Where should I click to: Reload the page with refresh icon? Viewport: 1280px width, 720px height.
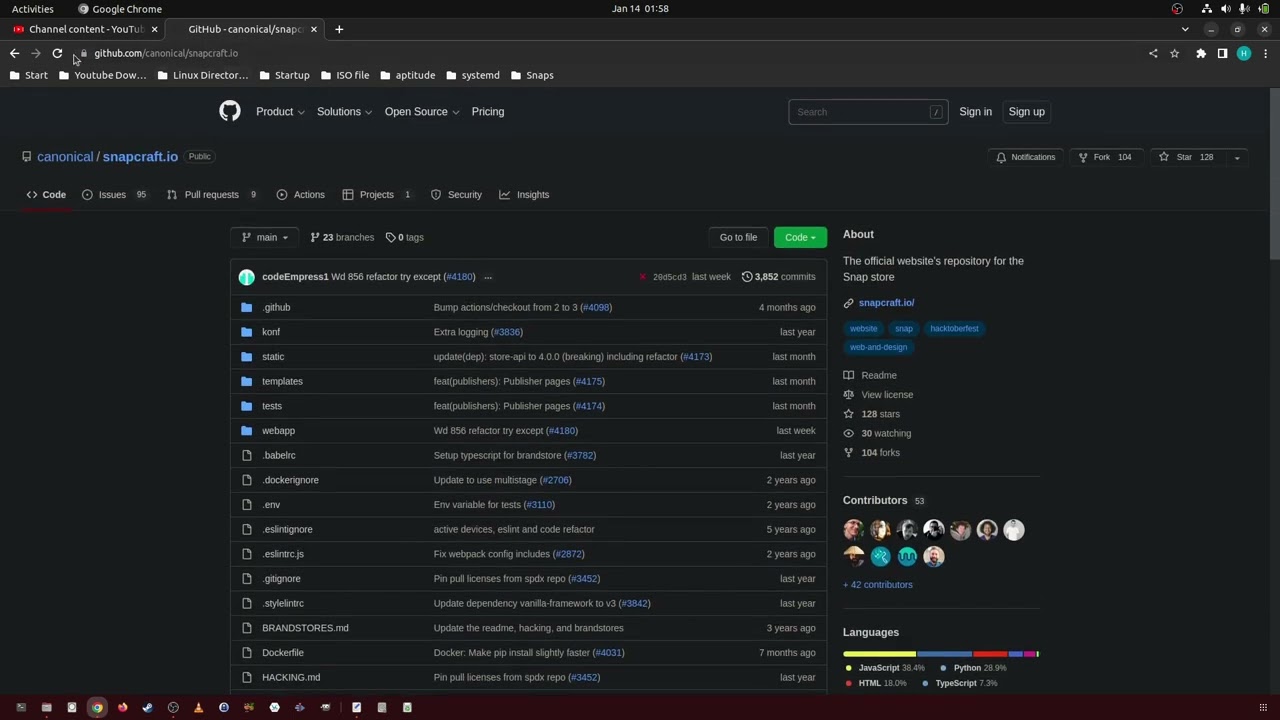tap(57, 53)
